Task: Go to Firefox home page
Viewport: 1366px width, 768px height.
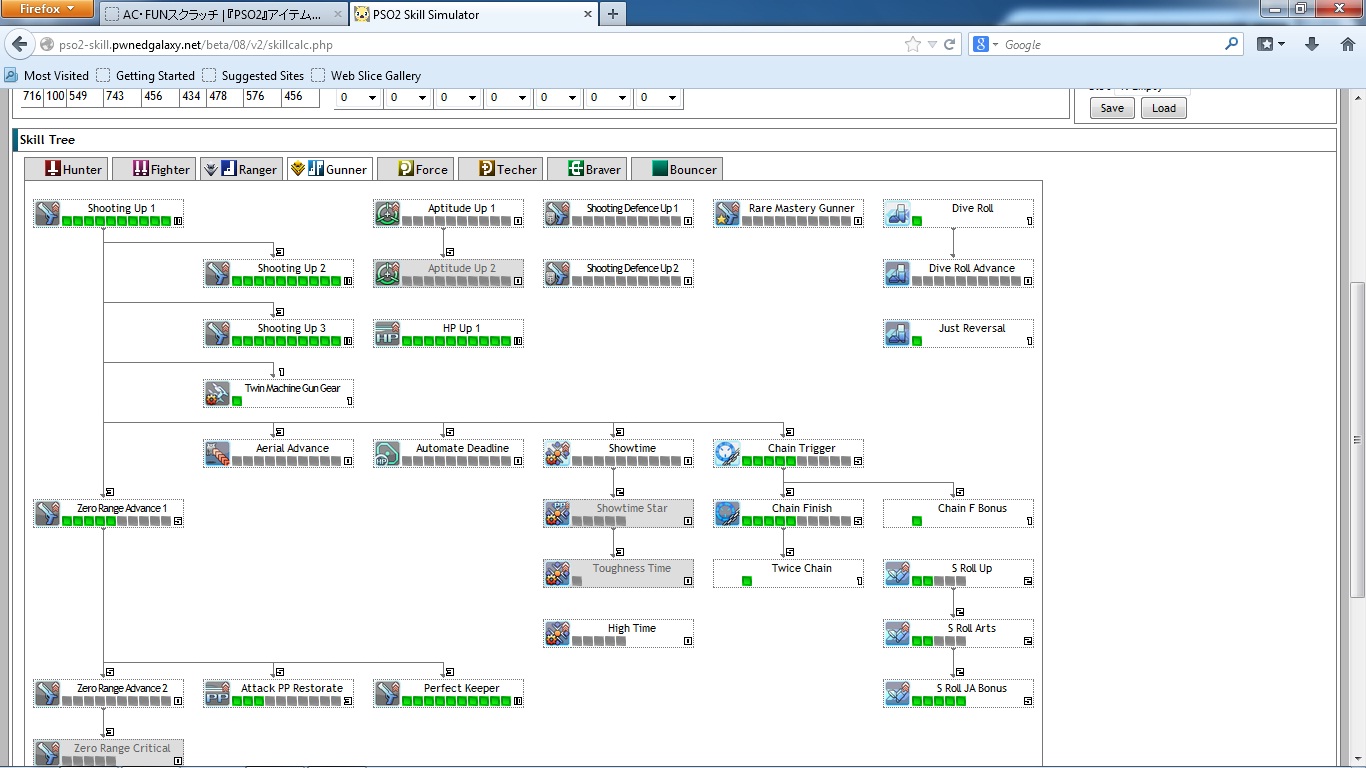Action: tap(1346, 44)
